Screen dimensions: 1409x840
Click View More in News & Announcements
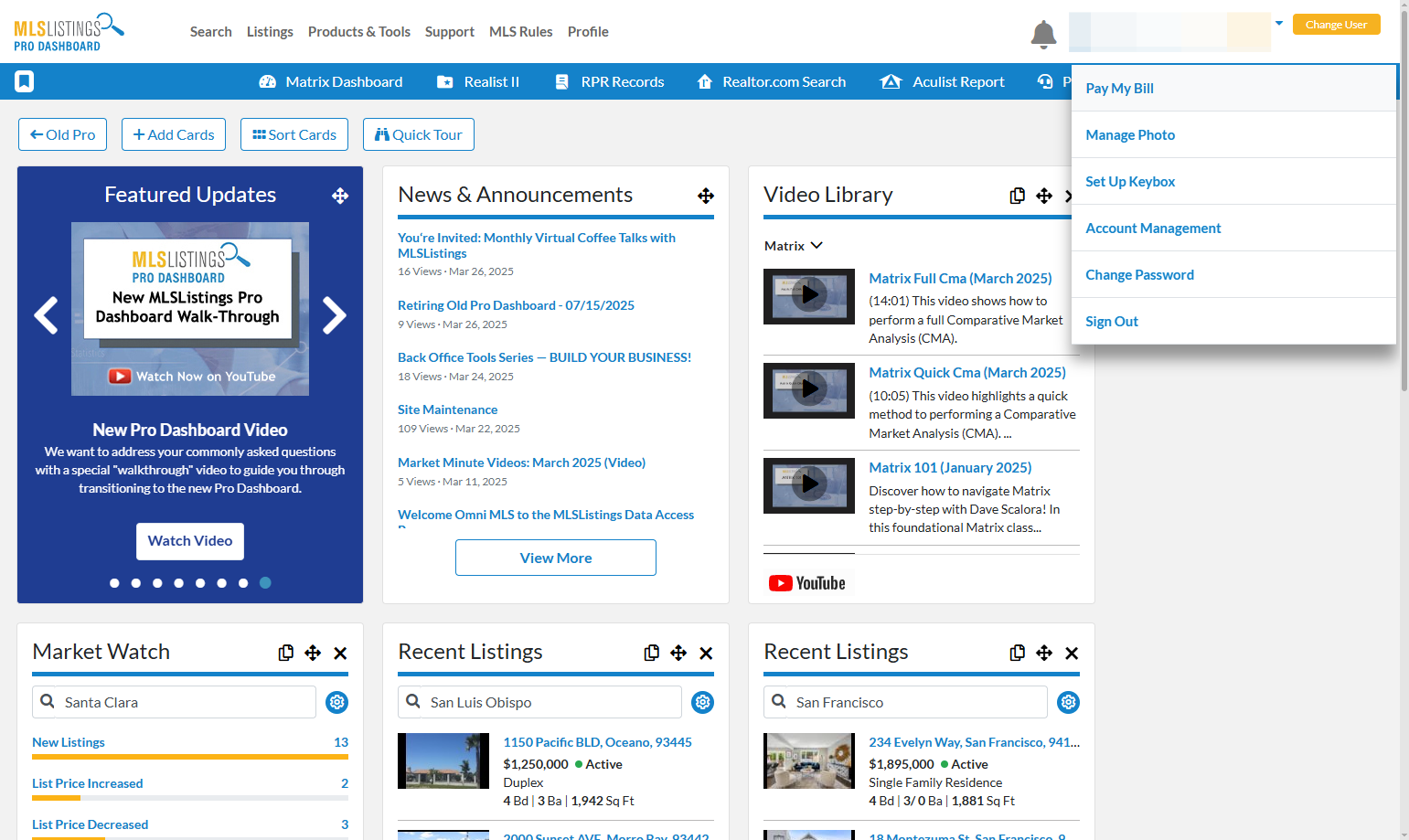tap(556, 558)
